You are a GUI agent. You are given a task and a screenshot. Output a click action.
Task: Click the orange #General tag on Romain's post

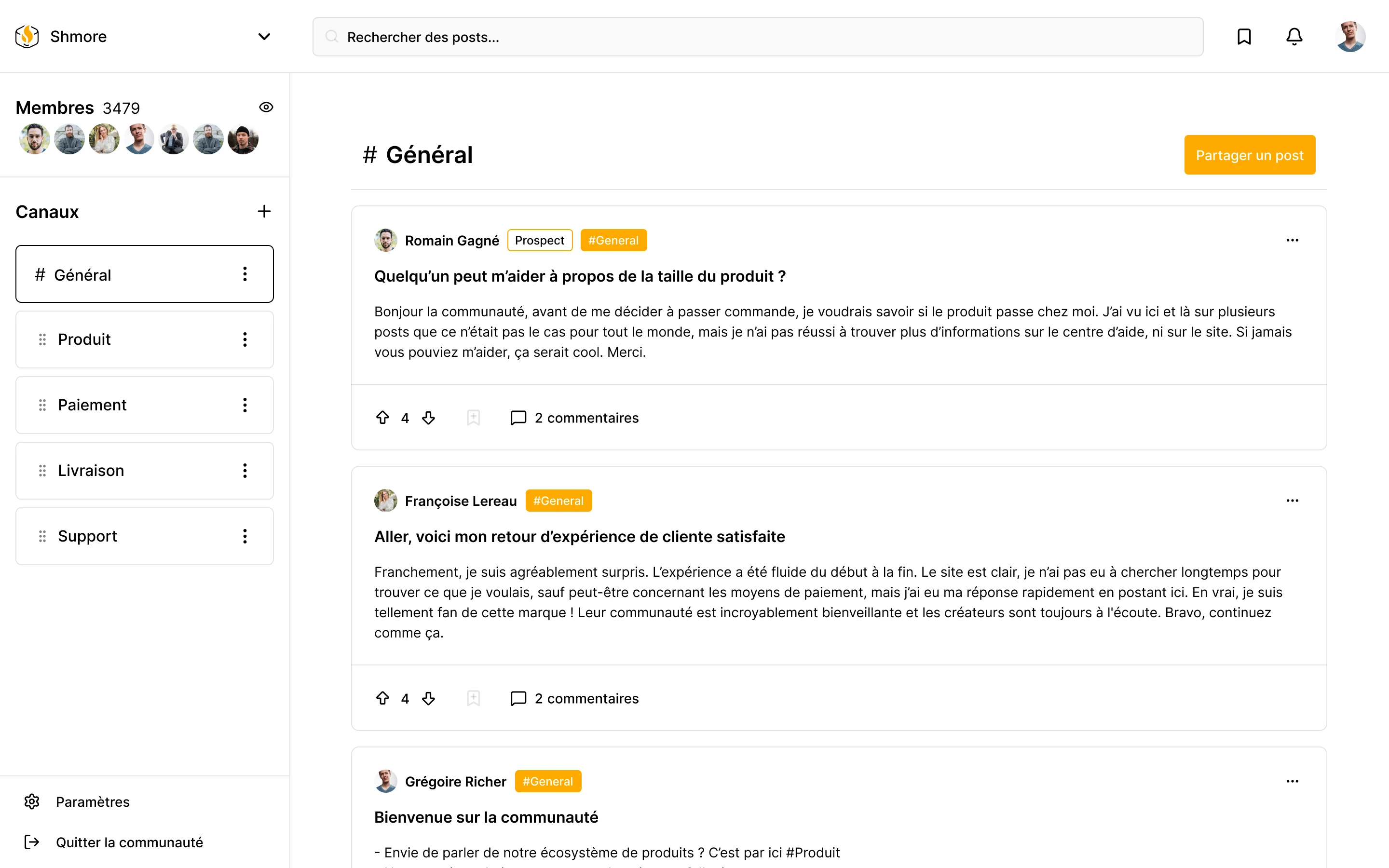[613, 240]
